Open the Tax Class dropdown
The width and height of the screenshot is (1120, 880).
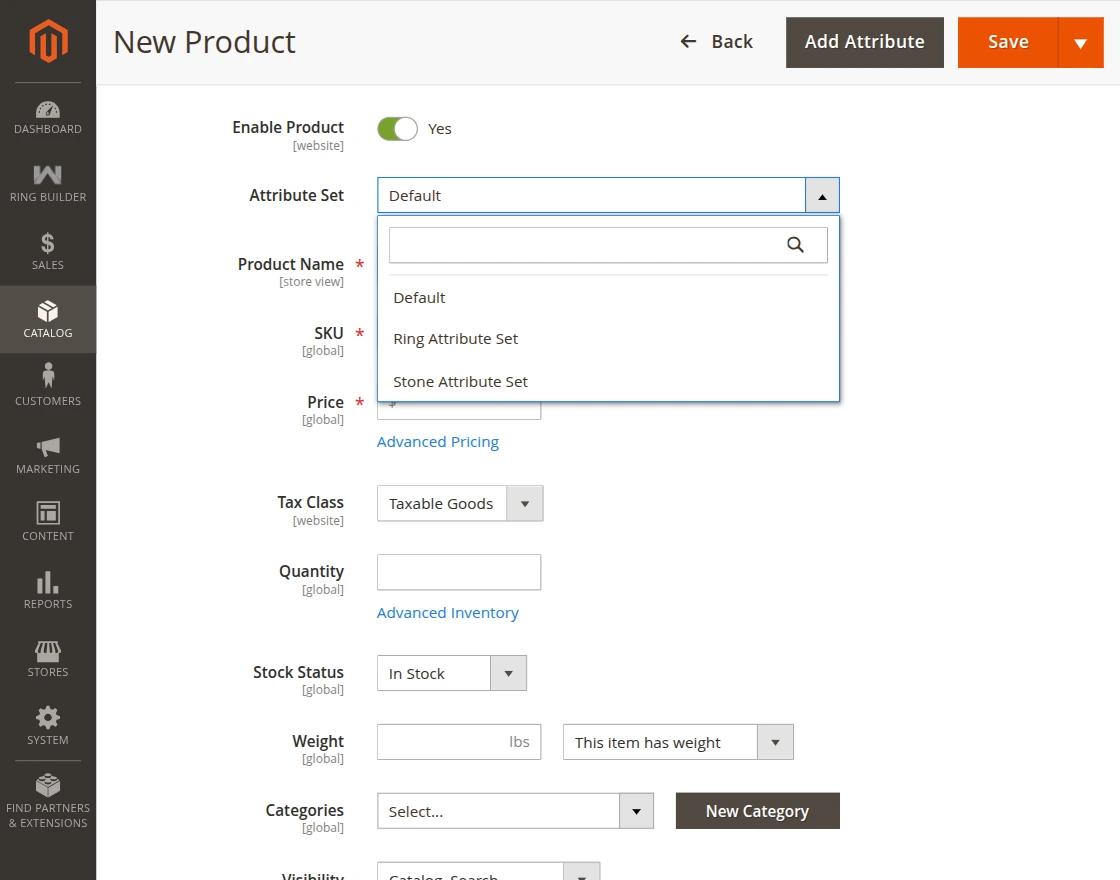(x=524, y=503)
